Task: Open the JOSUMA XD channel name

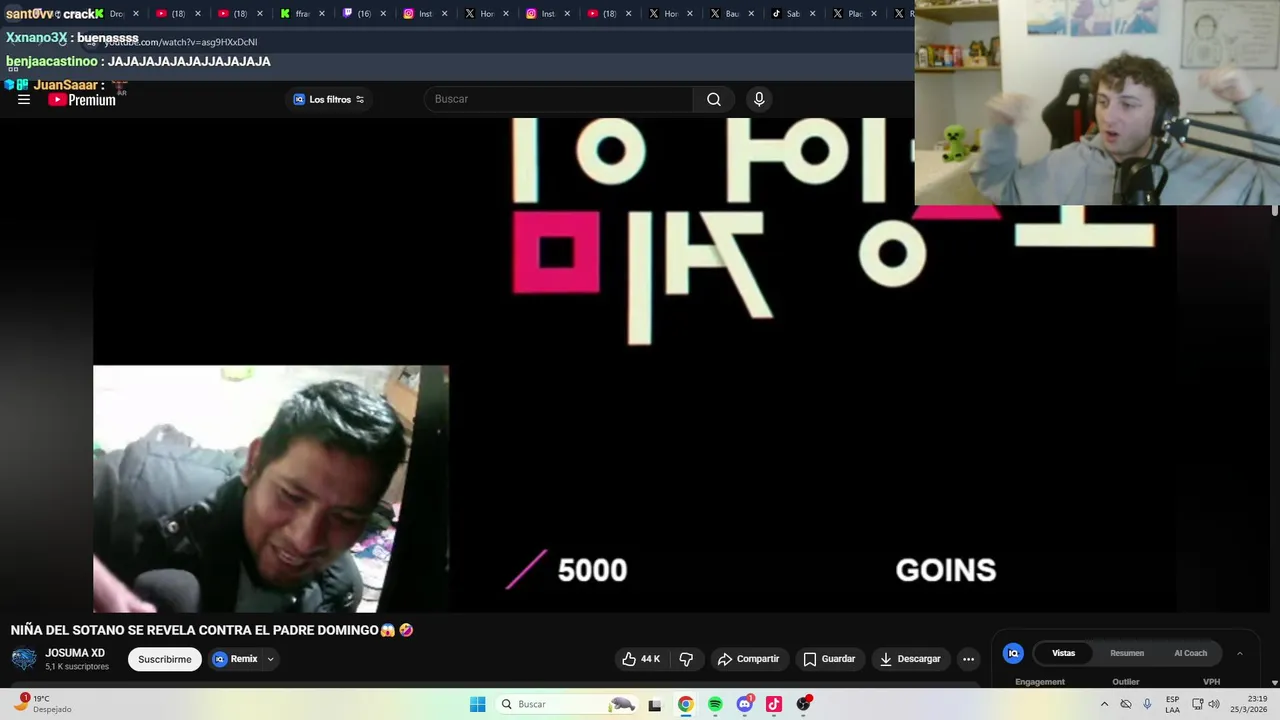Action: click(x=75, y=653)
